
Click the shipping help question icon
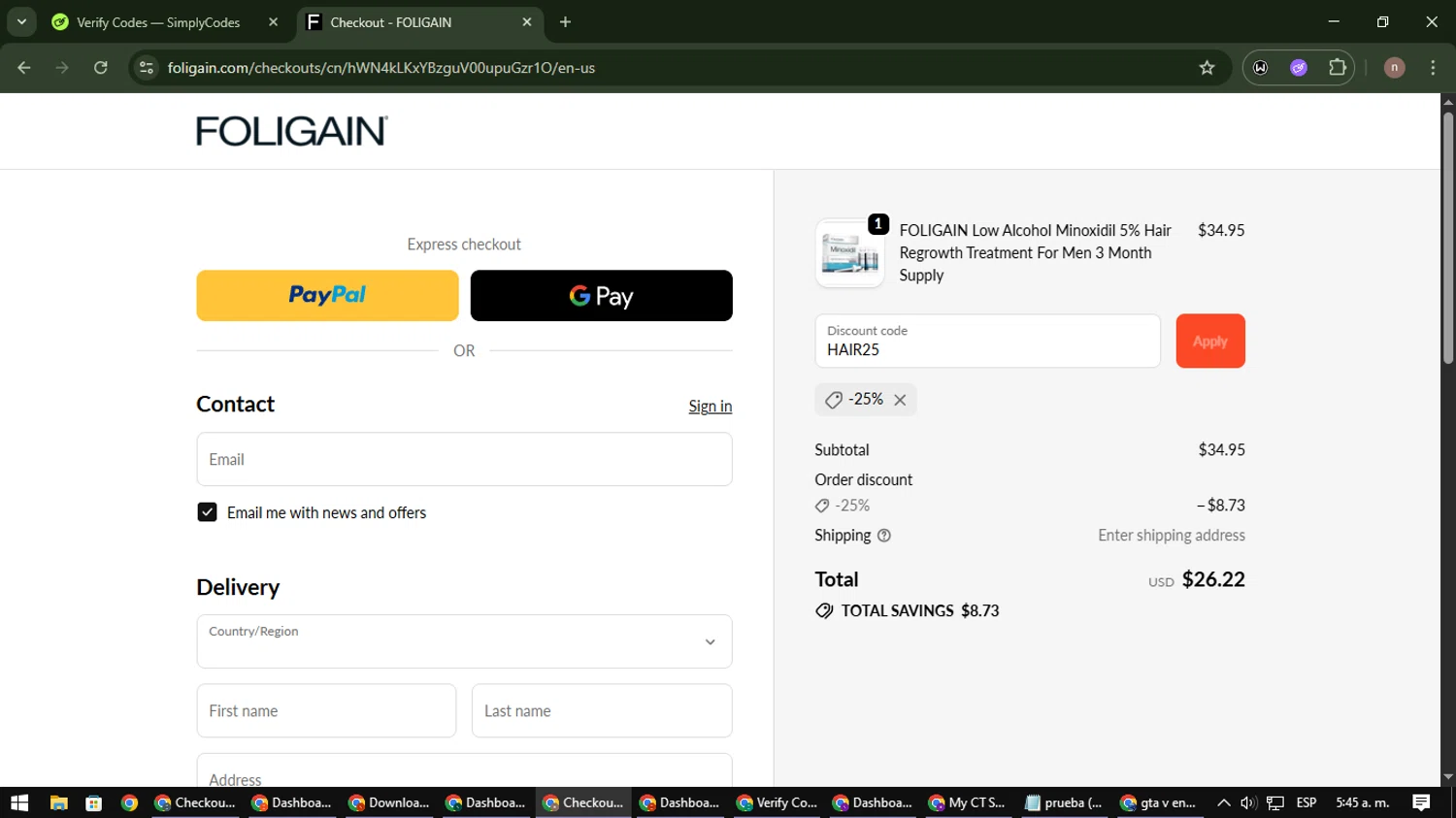(883, 536)
